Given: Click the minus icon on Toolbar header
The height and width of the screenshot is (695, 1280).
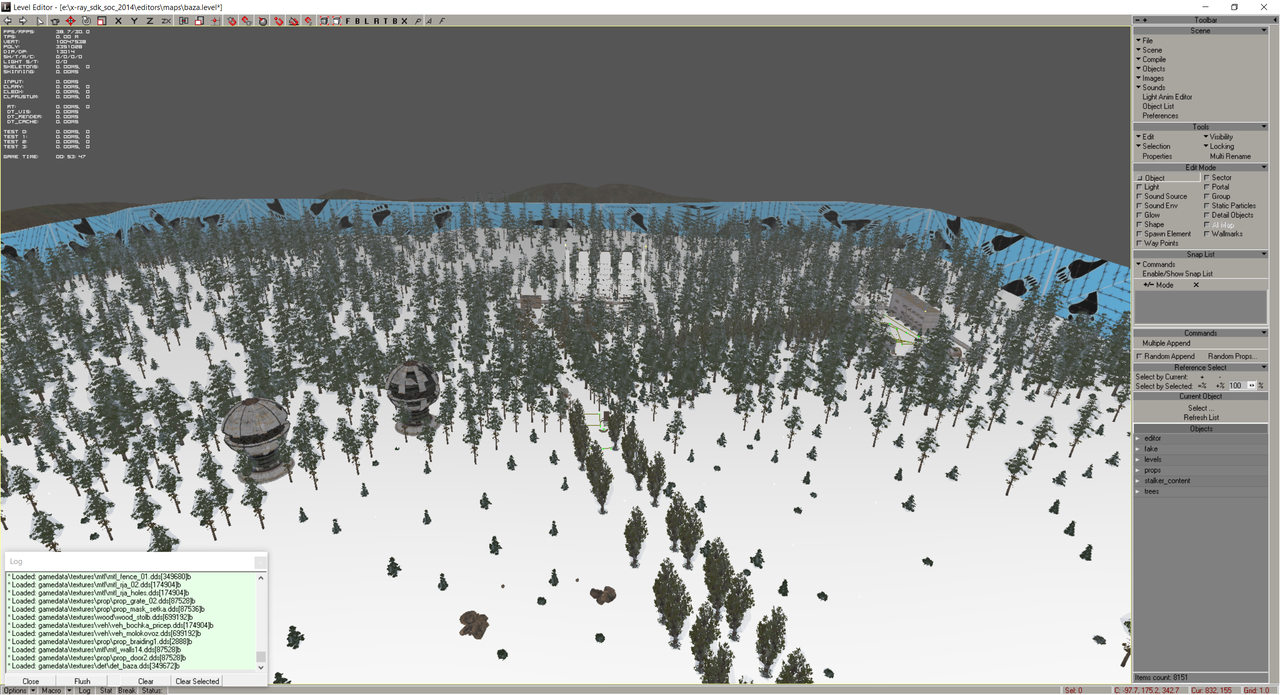Looking at the screenshot, I should point(1138,20).
